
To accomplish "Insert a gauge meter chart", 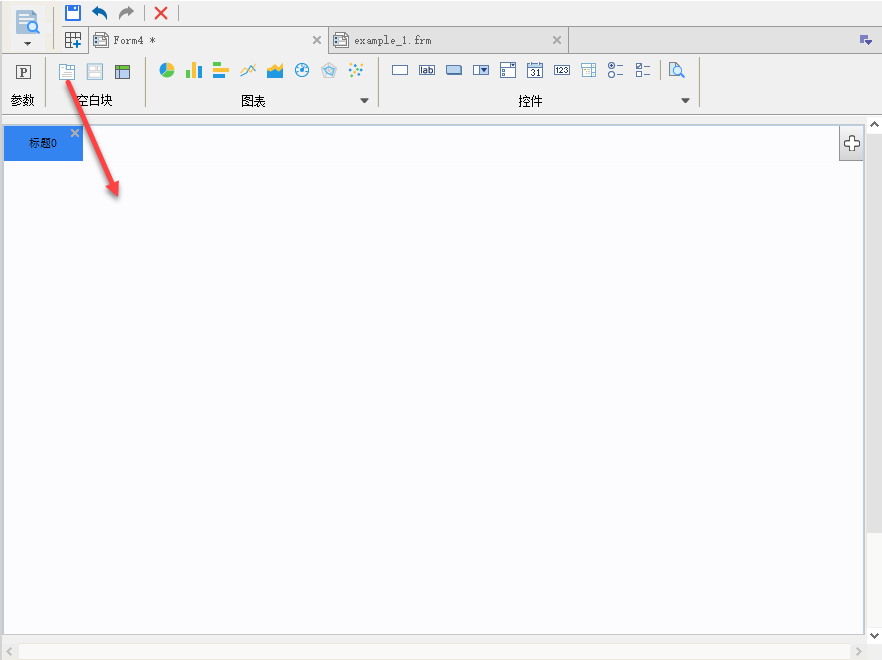I will pos(302,70).
